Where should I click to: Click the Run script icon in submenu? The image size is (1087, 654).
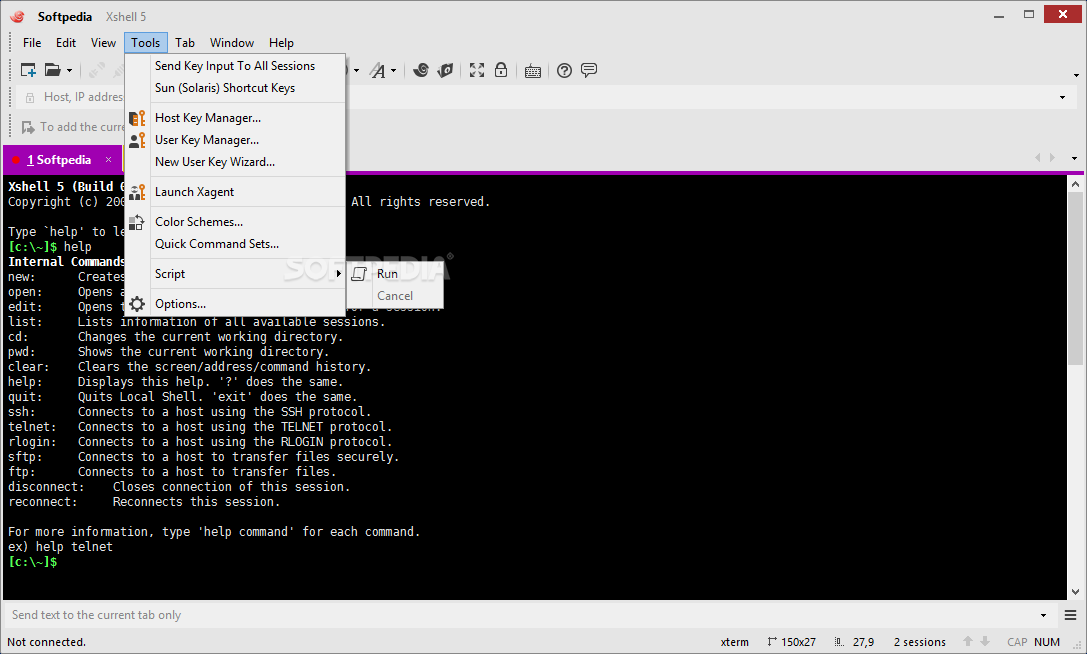358,274
